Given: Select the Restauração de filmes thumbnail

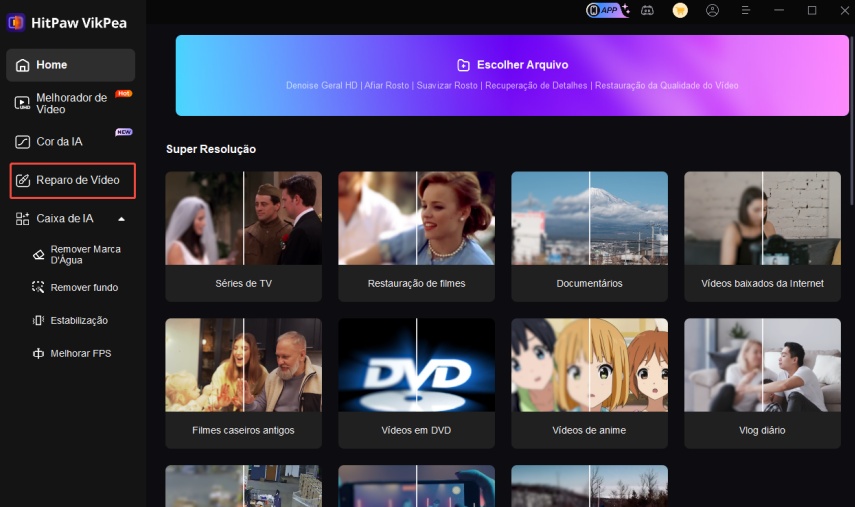Looking at the screenshot, I should pyautogui.click(x=417, y=219).
